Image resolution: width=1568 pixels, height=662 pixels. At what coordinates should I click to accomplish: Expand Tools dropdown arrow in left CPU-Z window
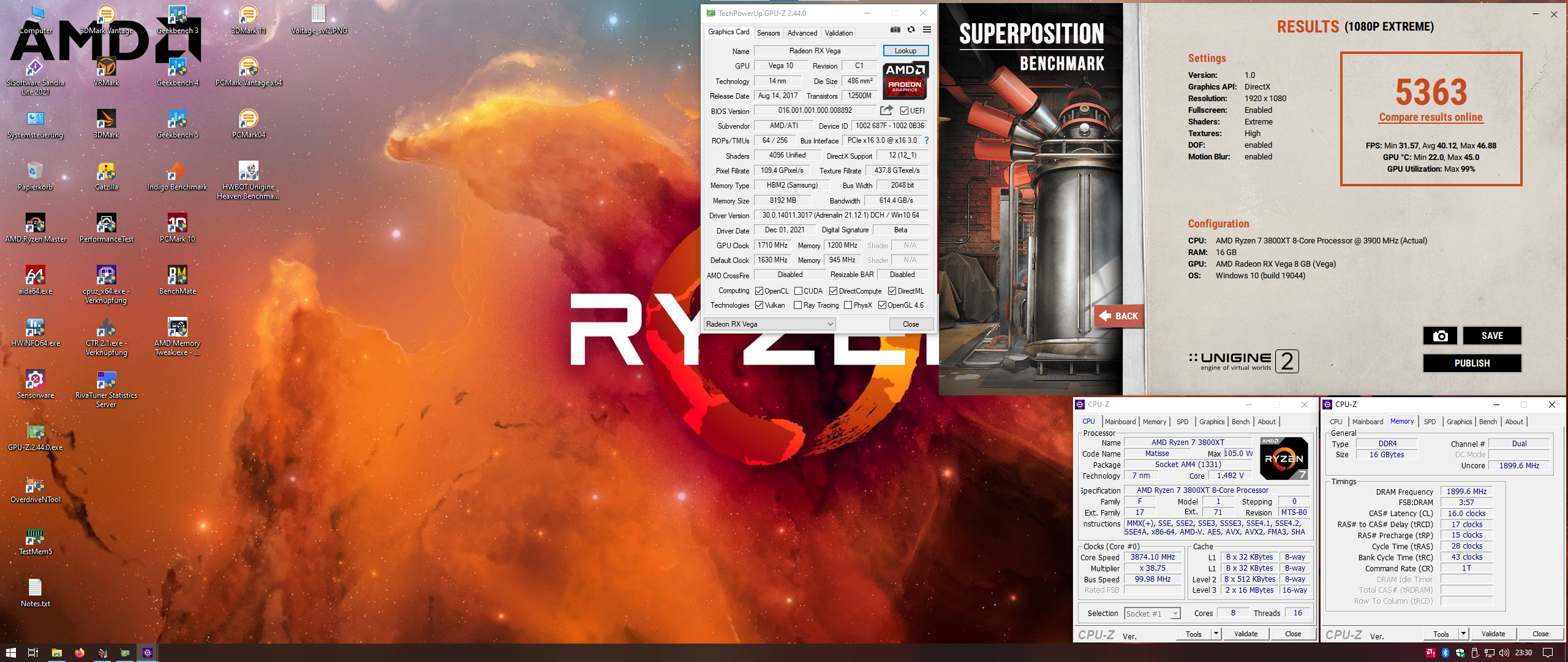[1216, 634]
